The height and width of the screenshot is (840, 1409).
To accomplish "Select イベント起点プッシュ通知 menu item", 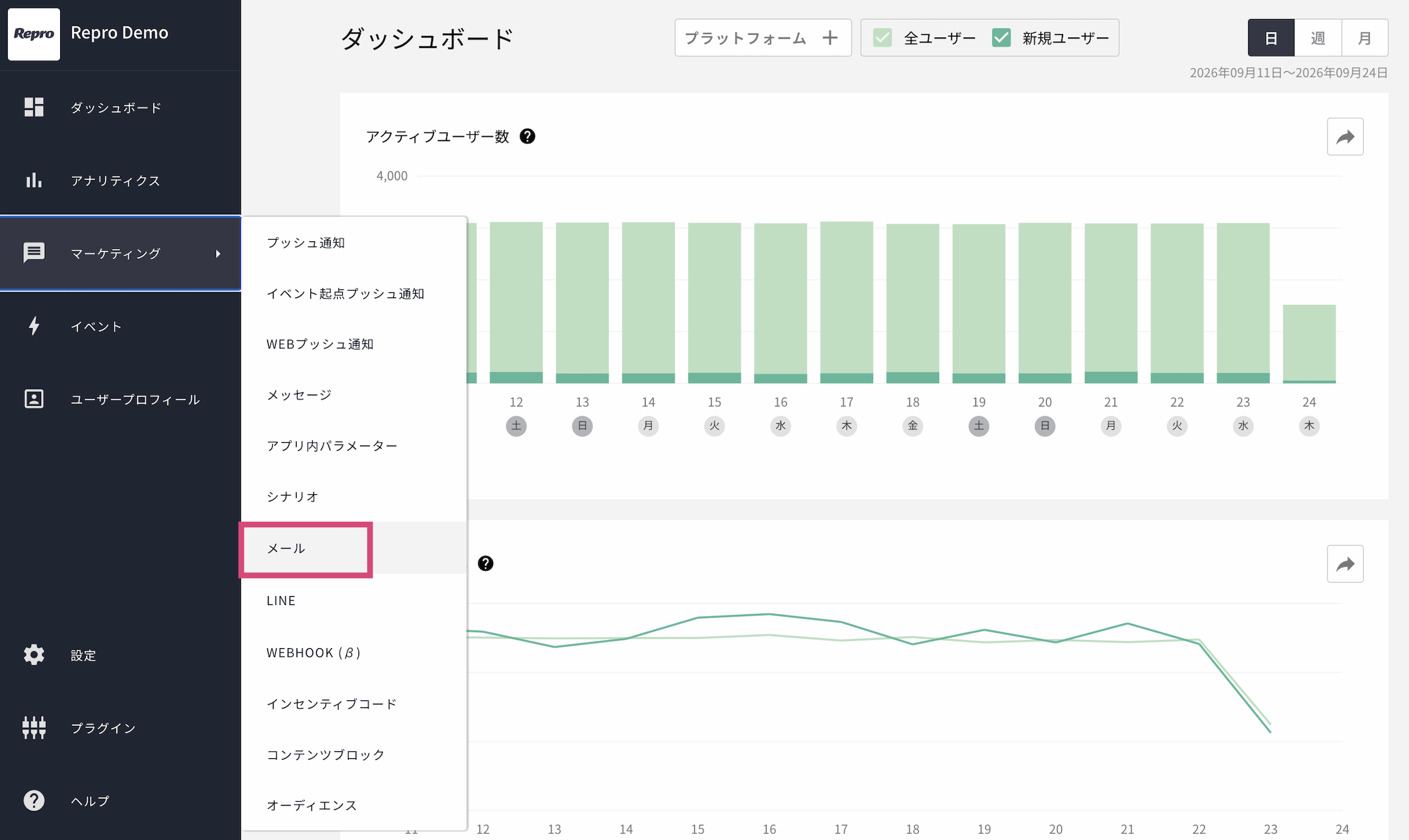I will [x=354, y=294].
